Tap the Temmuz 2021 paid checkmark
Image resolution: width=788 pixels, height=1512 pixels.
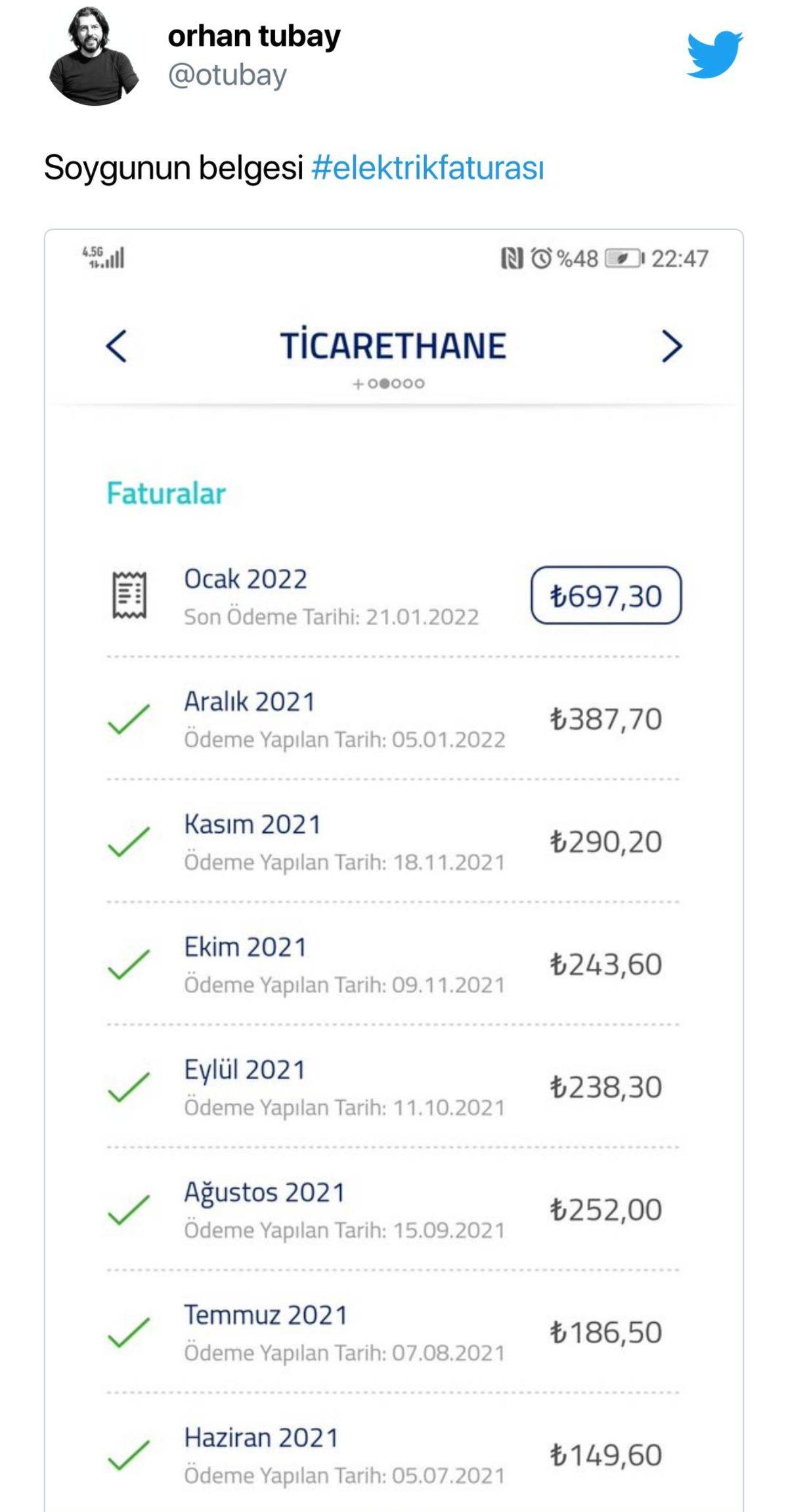click(129, 1333)
